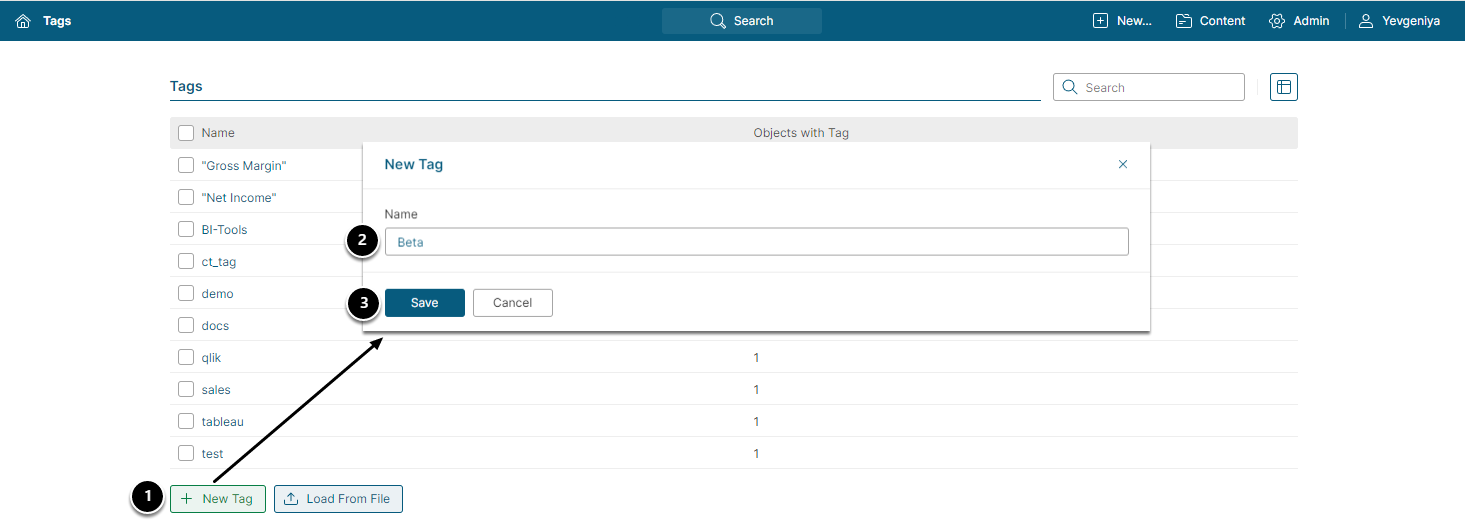1465x531 pixels.
Task: Open the column settings icon beside search
Action: point(1284,87)
